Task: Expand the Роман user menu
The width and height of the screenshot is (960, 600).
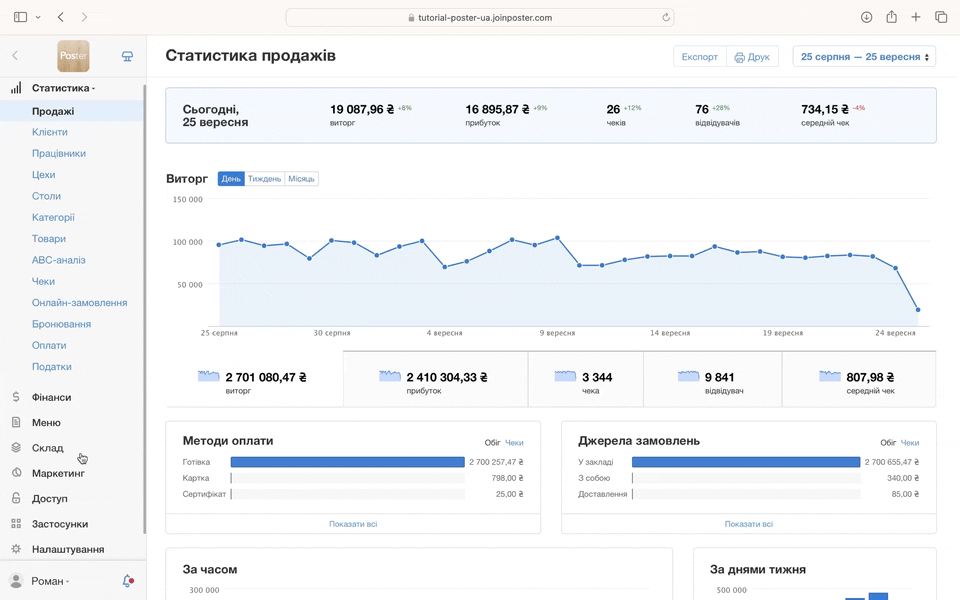Action: coord(50,581)
